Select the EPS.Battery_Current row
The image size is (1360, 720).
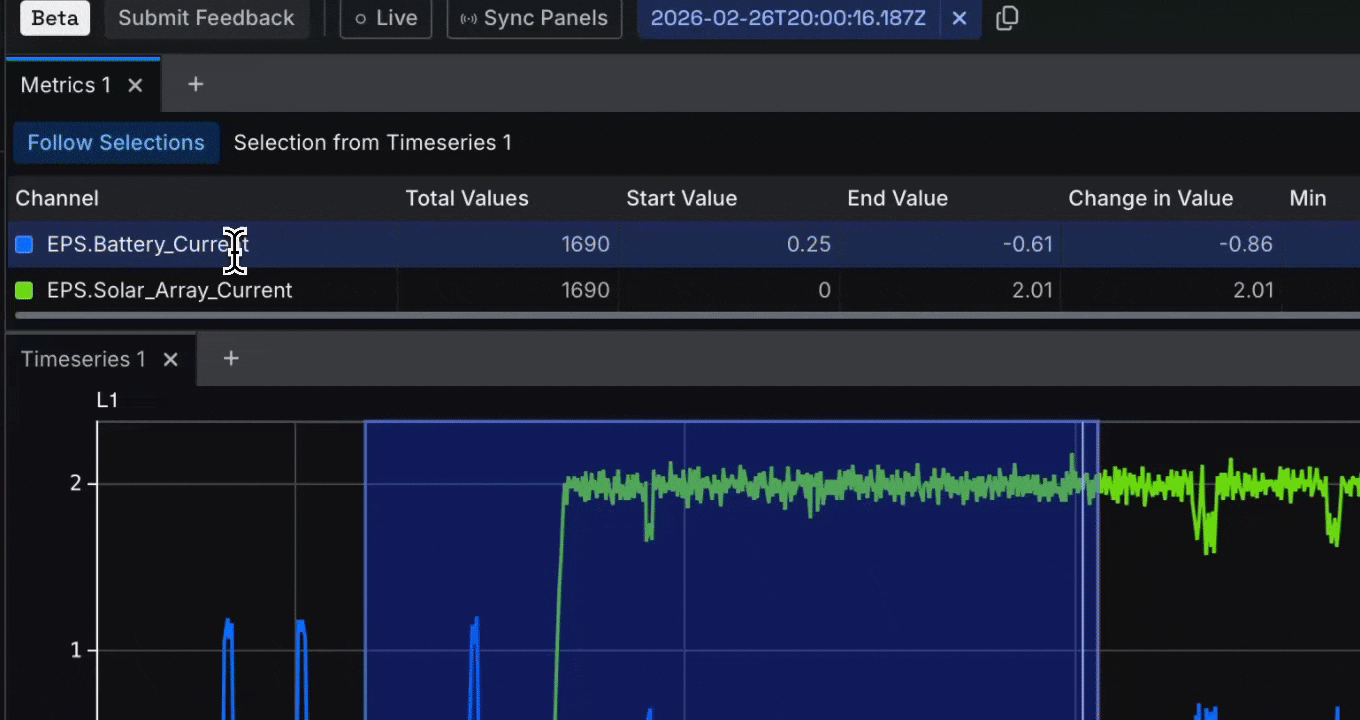[x=684, y=244]
